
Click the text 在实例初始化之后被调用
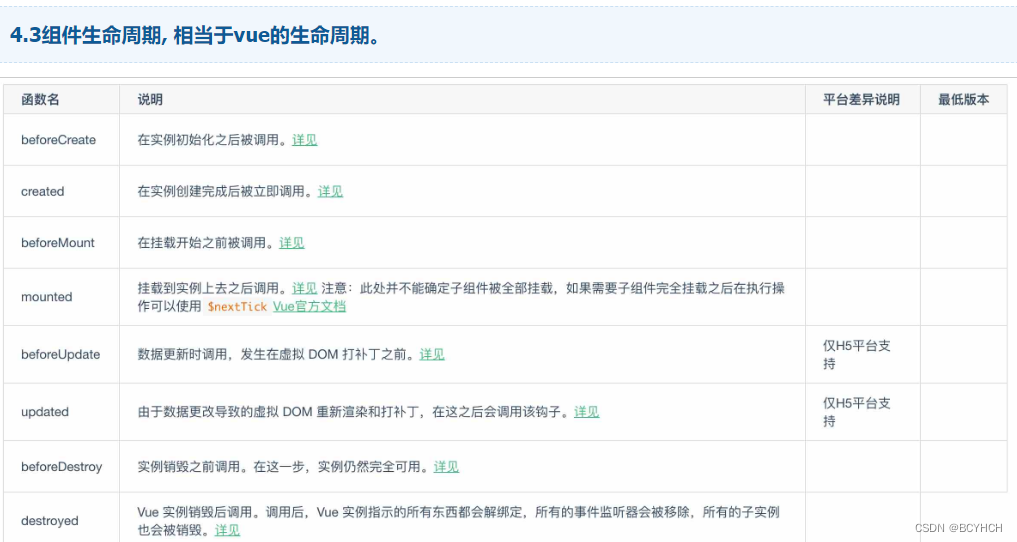pyautogui.click(x=211, y=140)
